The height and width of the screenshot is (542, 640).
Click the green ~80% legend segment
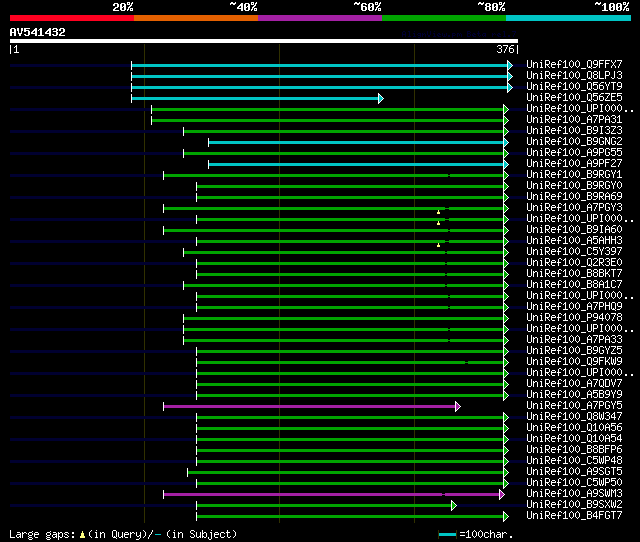(x=444, y=18)
